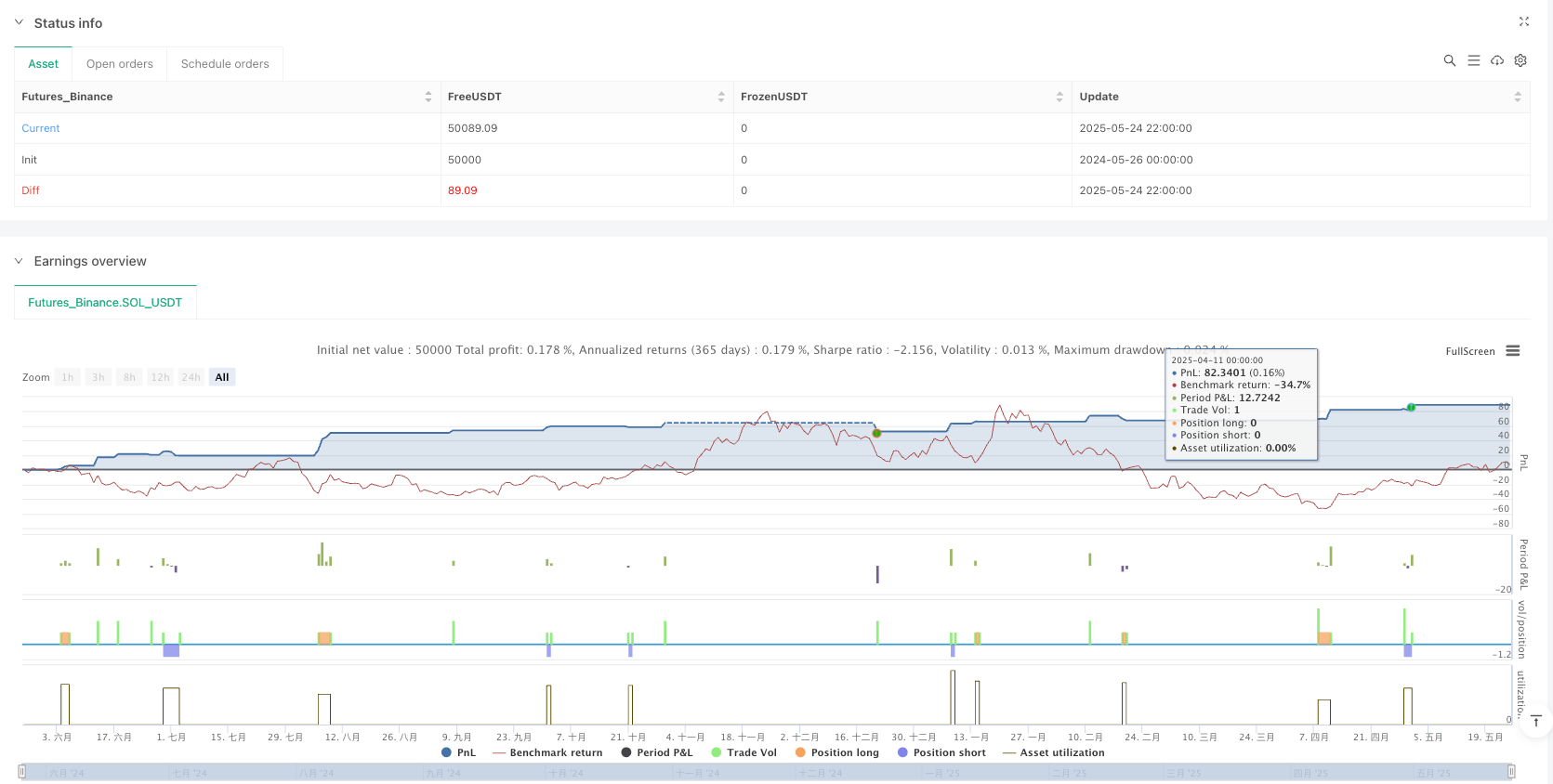Open the chart hamburger menu next to FullScreen
Screen dimensions: 1553x784
point(1513,351)
